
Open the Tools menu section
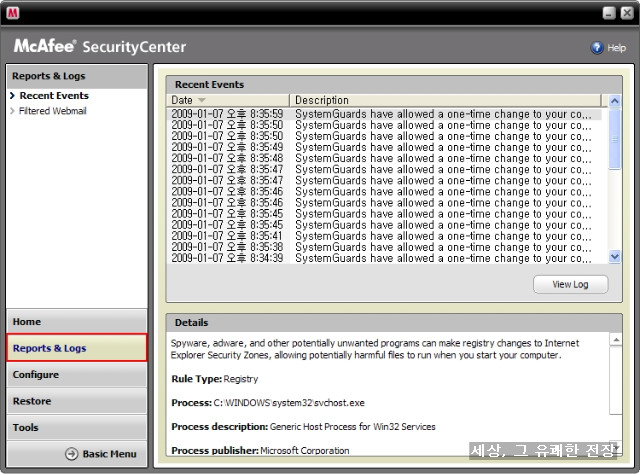77,427
